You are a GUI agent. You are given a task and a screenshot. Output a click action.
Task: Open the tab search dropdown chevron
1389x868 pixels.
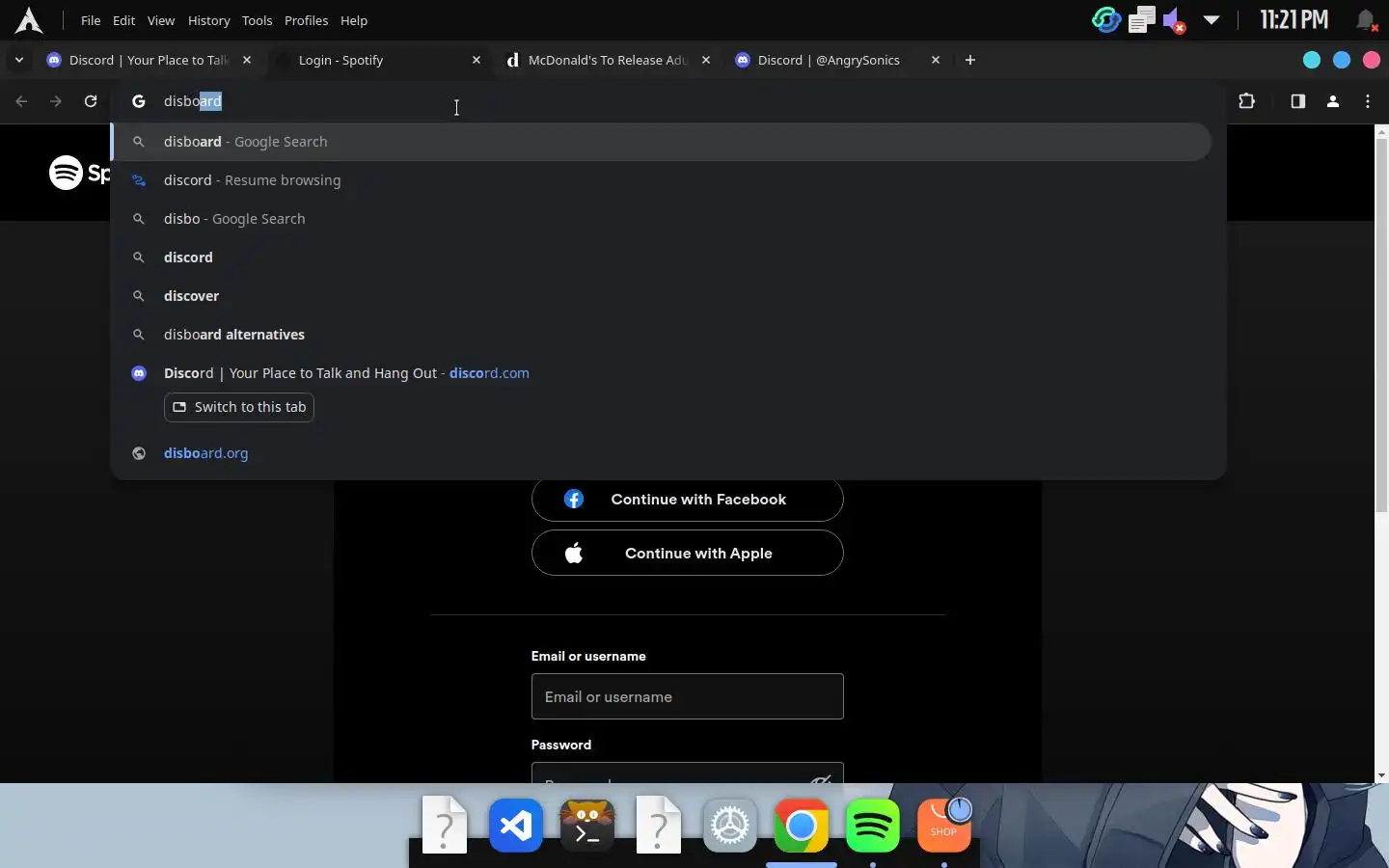pos(18,60)
